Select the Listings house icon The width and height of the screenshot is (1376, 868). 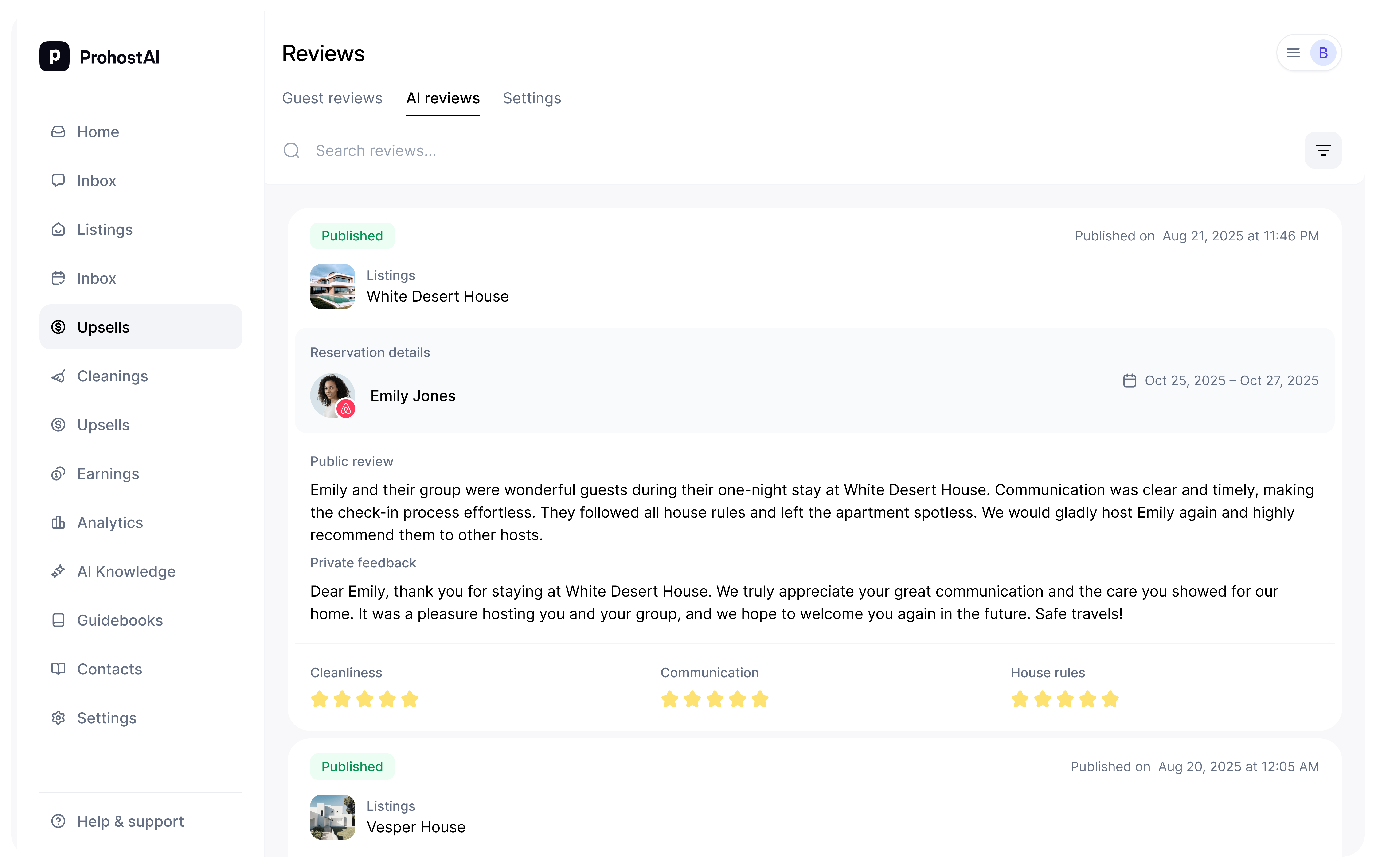point(59,229)
